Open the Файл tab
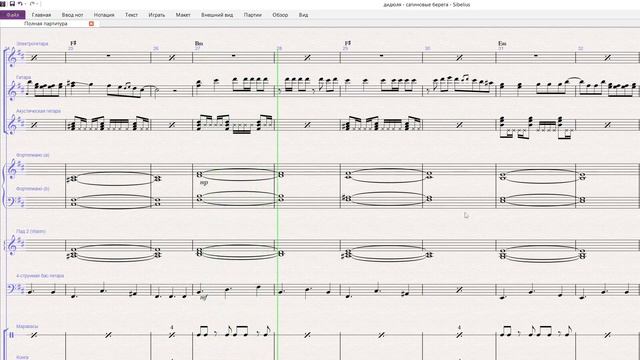Image resolution: width=640 pixels, height=360 pixels. [13, 15]
